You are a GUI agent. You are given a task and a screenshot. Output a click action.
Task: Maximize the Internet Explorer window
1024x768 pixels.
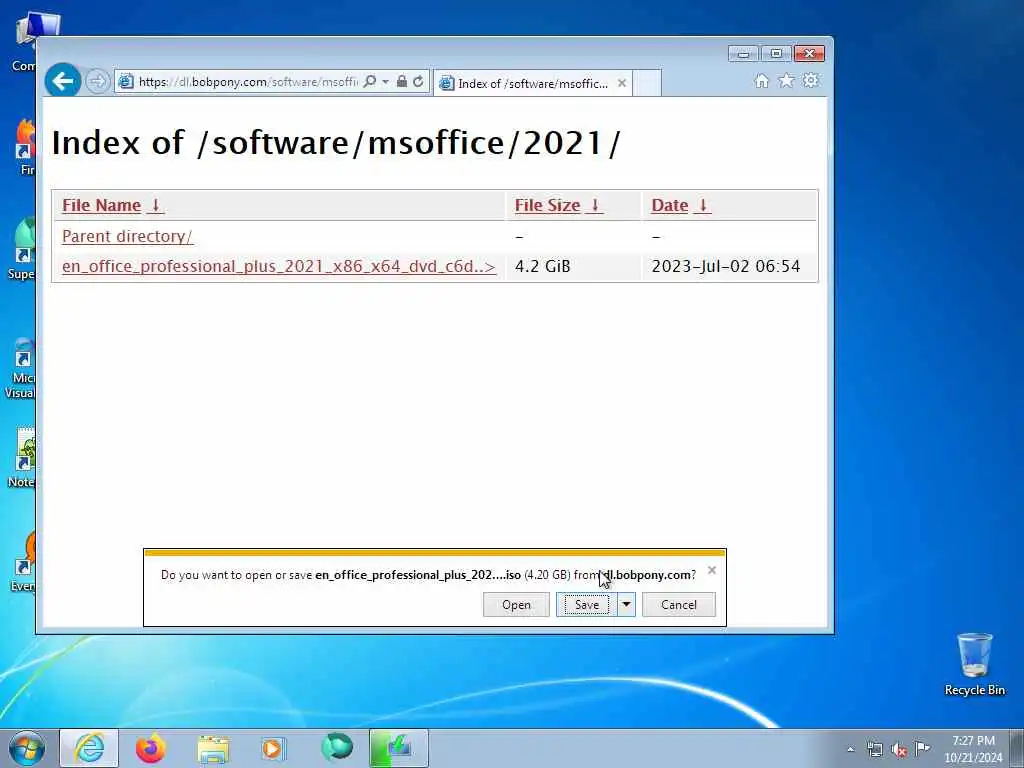click(x=776, y=54)
